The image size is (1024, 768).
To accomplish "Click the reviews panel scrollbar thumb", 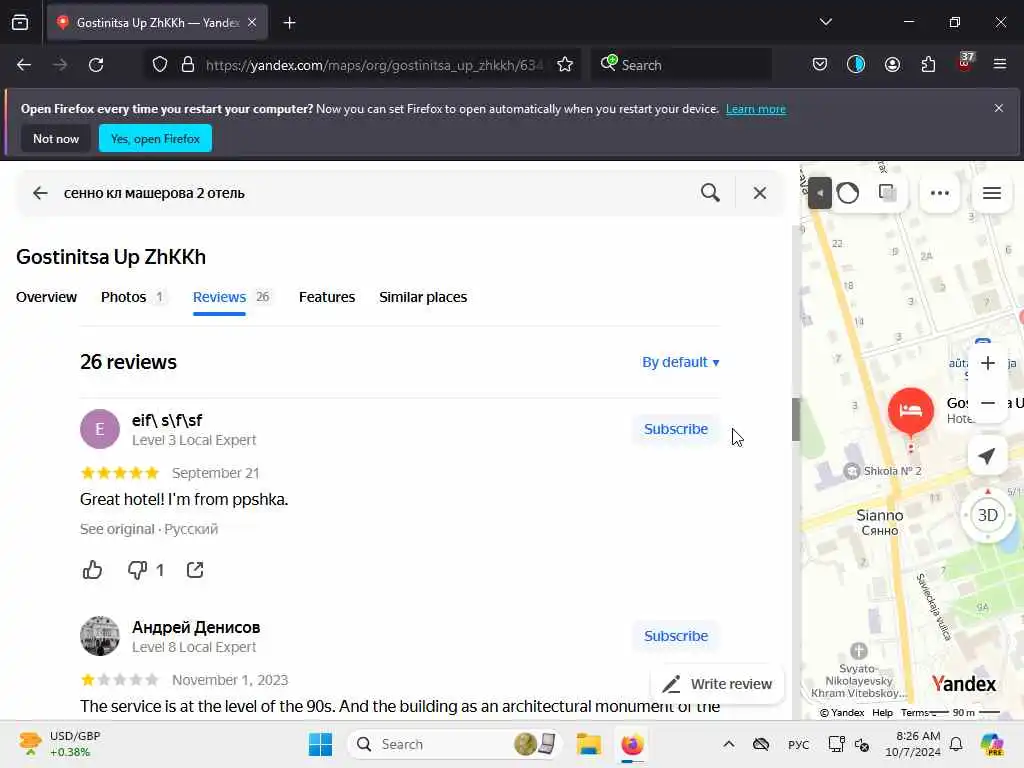I will (795, 419).
